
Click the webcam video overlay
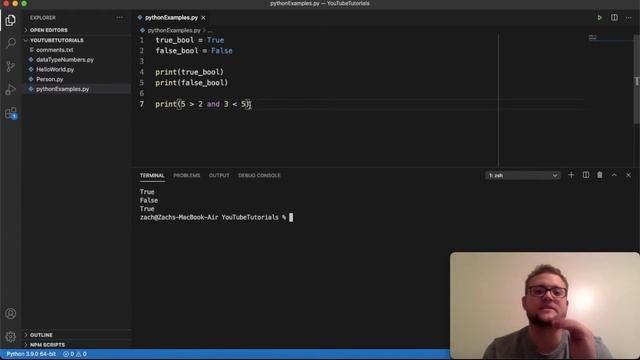point(544,306)
